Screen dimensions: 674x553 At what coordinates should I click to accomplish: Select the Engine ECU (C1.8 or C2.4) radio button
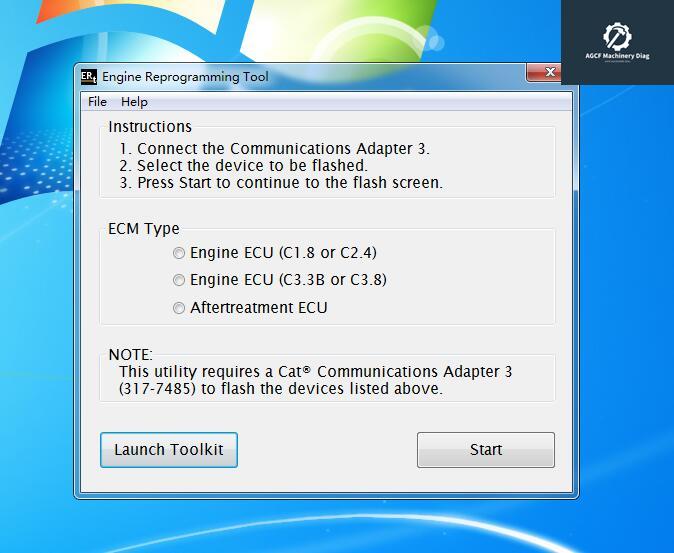(x=179, y=253)
